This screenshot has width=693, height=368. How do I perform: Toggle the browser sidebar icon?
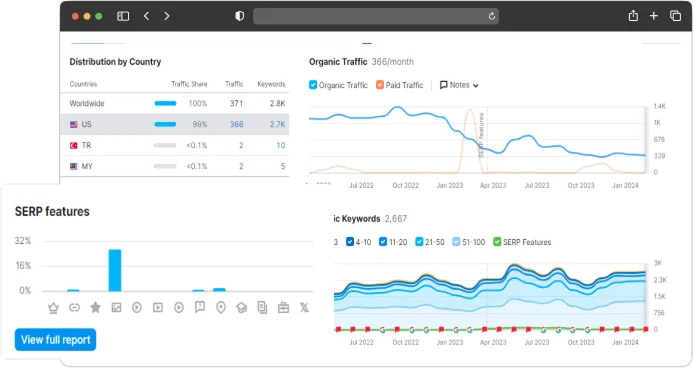tap(123, 16)
